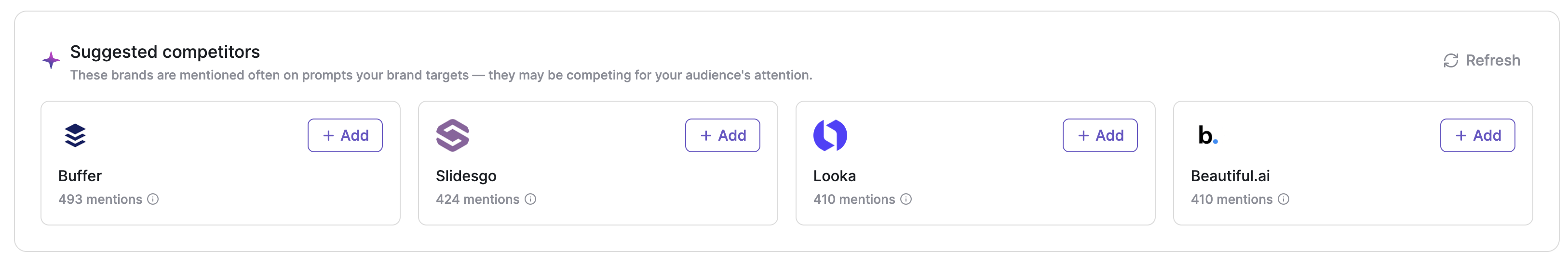The height and width of the screenshot is (265, 1568).
Task: Click the Looka circular logo
Action: pos(830,135)
